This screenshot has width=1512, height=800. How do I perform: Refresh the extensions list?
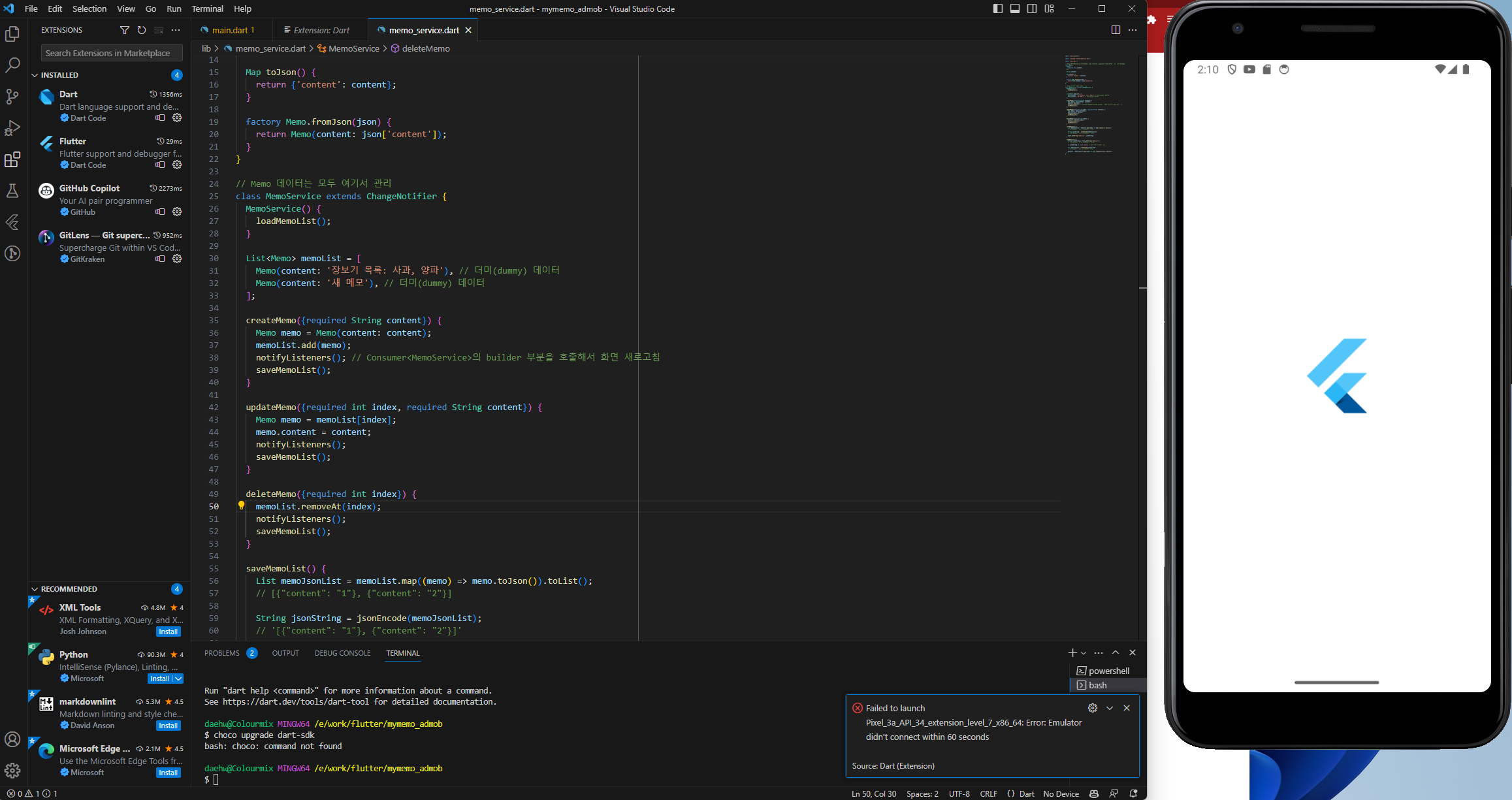pos(142,30)
